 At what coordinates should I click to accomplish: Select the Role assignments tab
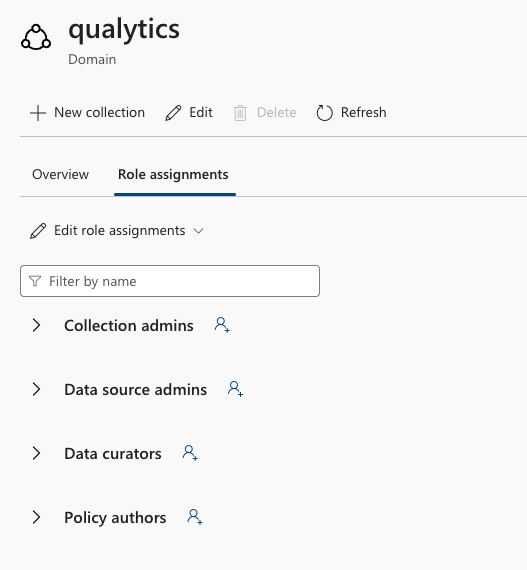pos(173,175)
